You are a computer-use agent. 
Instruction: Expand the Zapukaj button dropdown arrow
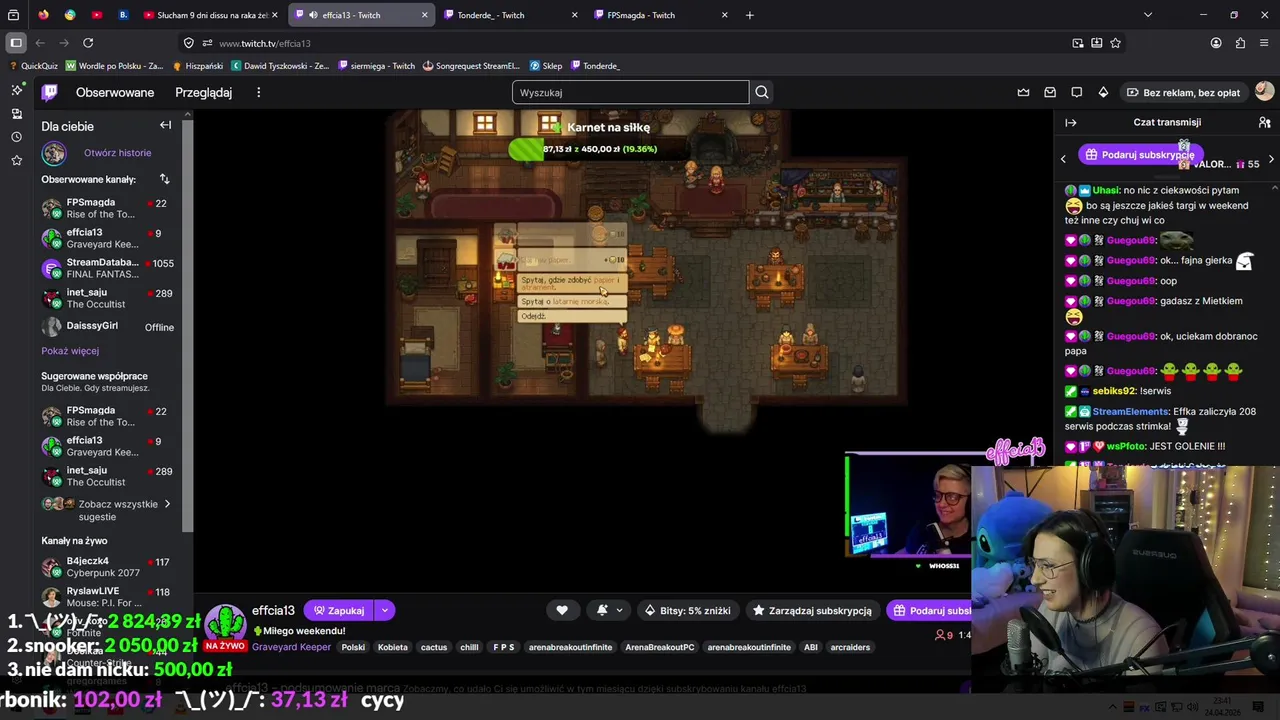[x=384, y=610]
